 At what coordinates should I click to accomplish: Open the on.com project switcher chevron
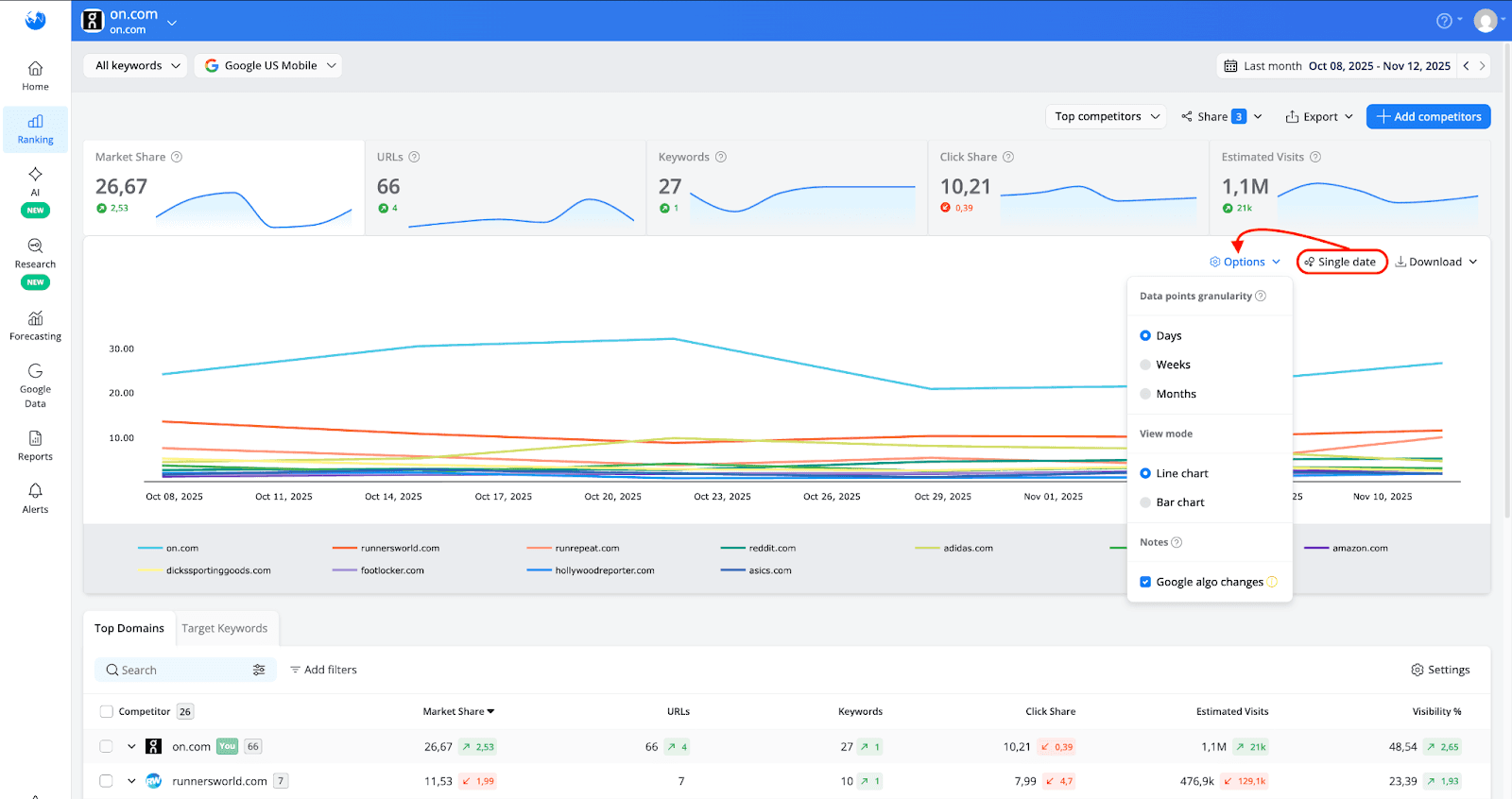pyautogui.click(x=172, y=22)
